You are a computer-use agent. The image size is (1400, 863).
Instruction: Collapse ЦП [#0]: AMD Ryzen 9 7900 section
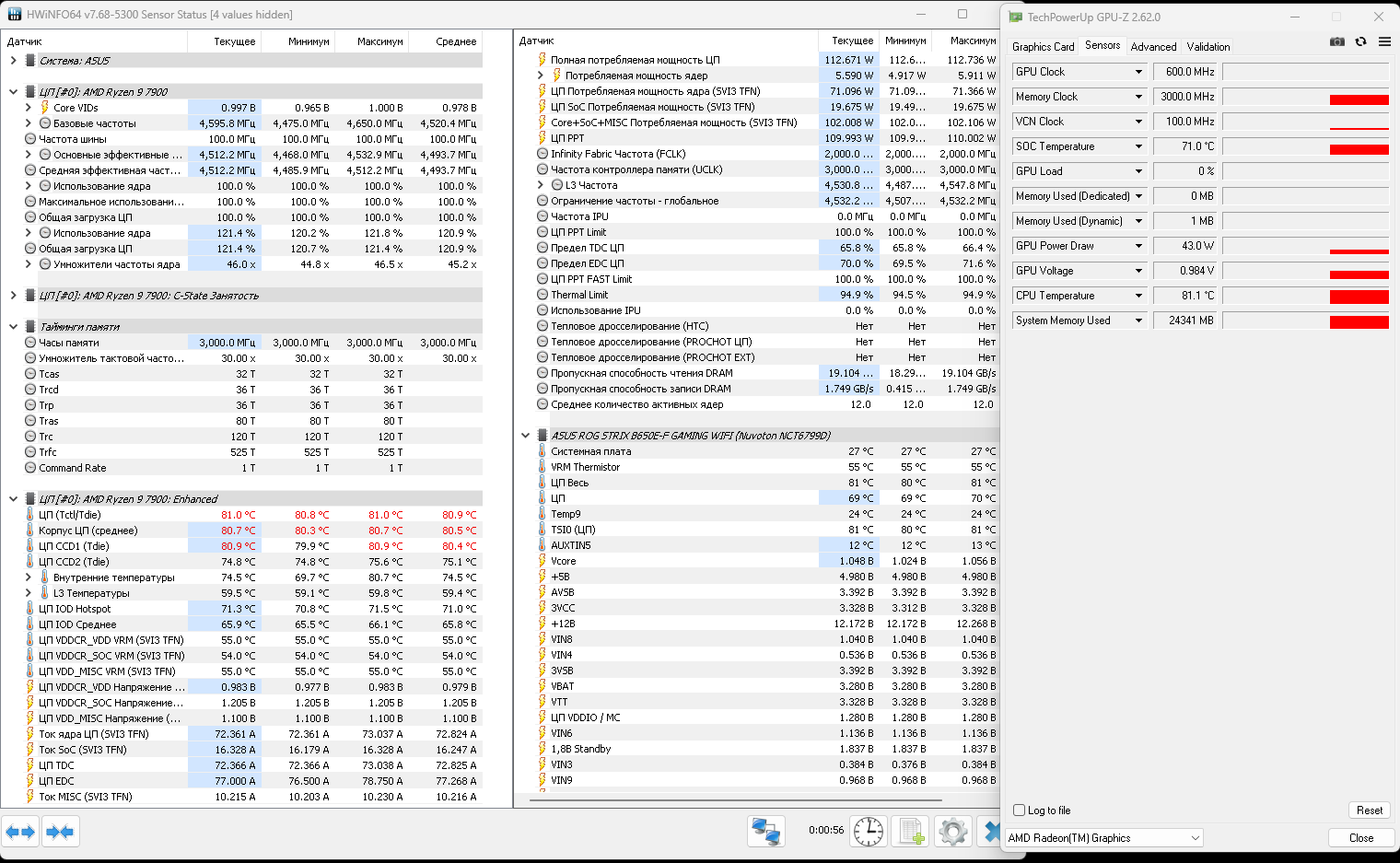point(13,92)
